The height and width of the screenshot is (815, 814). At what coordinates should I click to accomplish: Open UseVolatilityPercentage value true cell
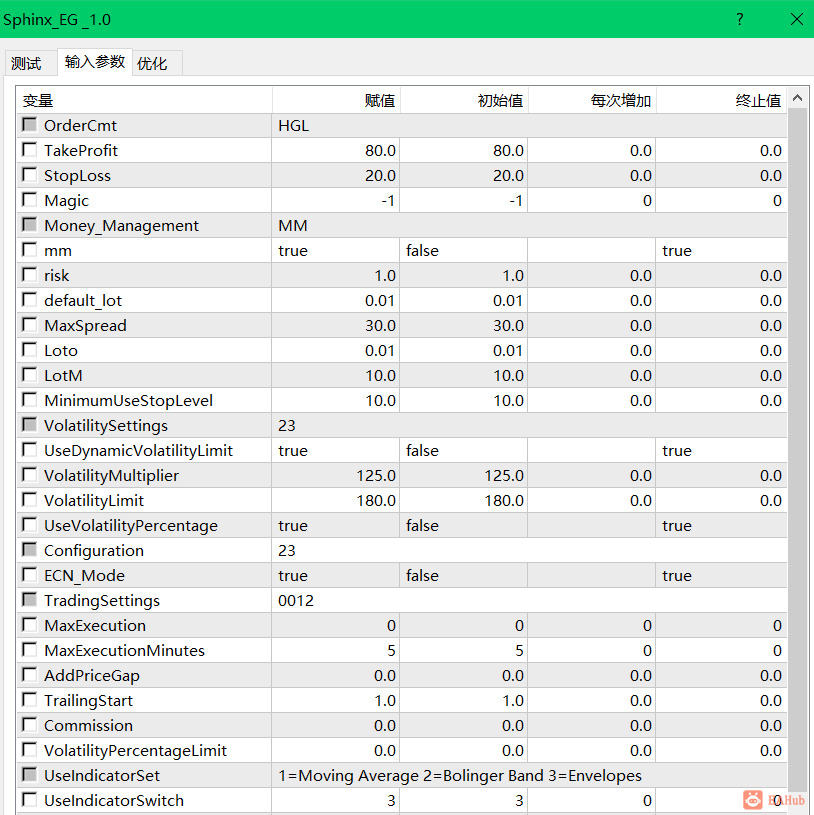click(335, 525)
